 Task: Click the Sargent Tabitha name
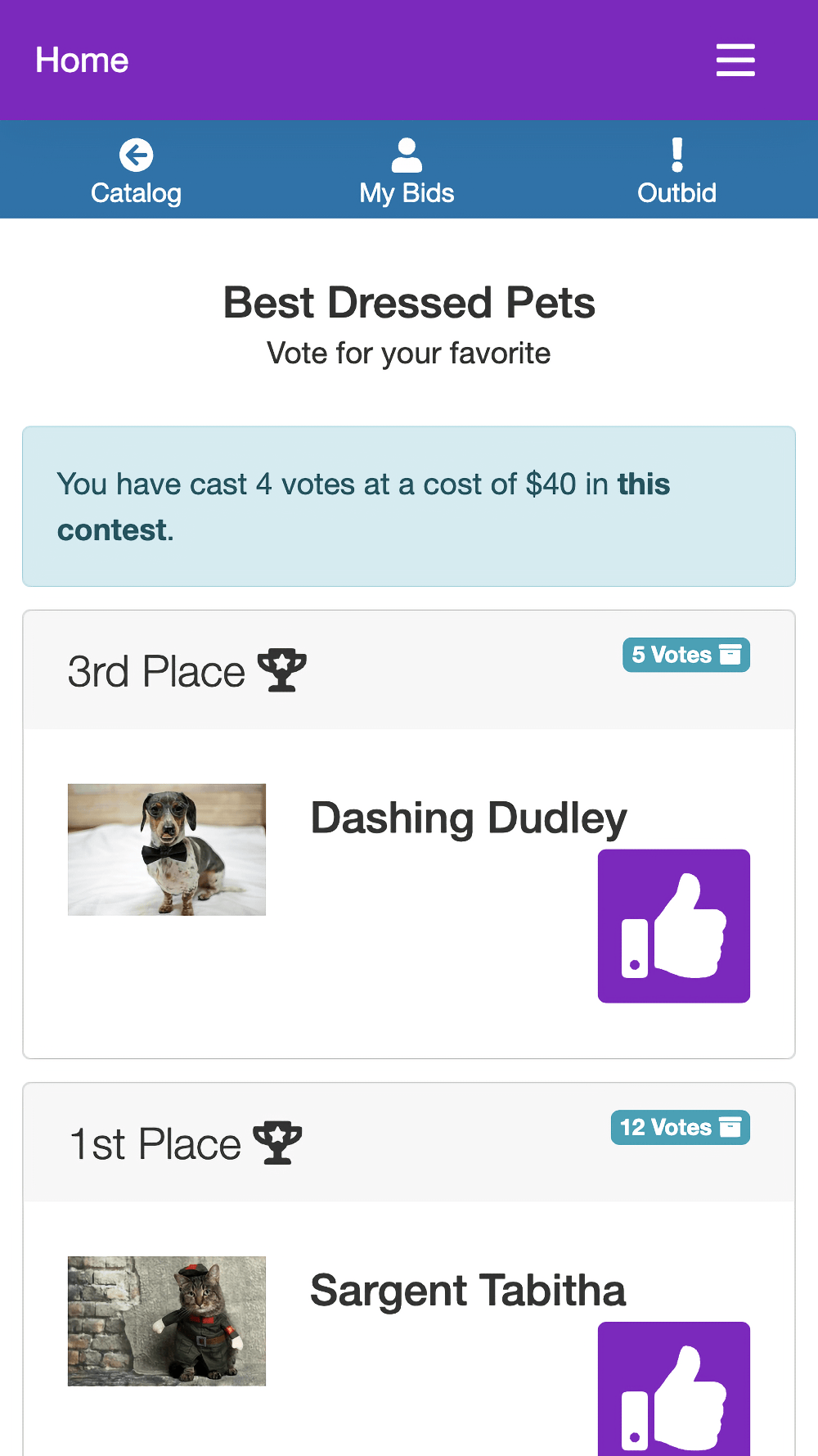pyautogui.click(x=468, y=1291)
